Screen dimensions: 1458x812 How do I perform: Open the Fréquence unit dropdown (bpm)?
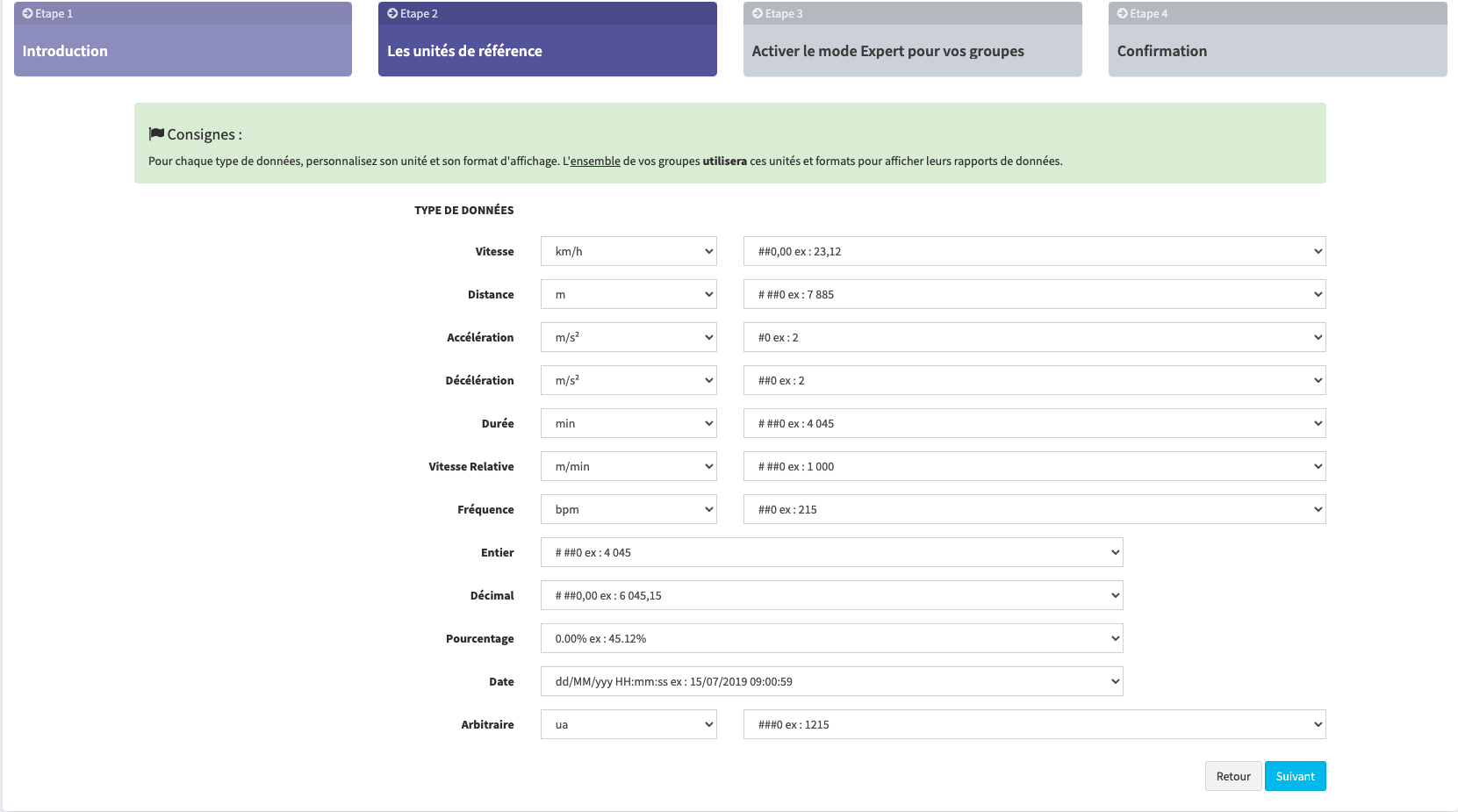tap(628, 509)
